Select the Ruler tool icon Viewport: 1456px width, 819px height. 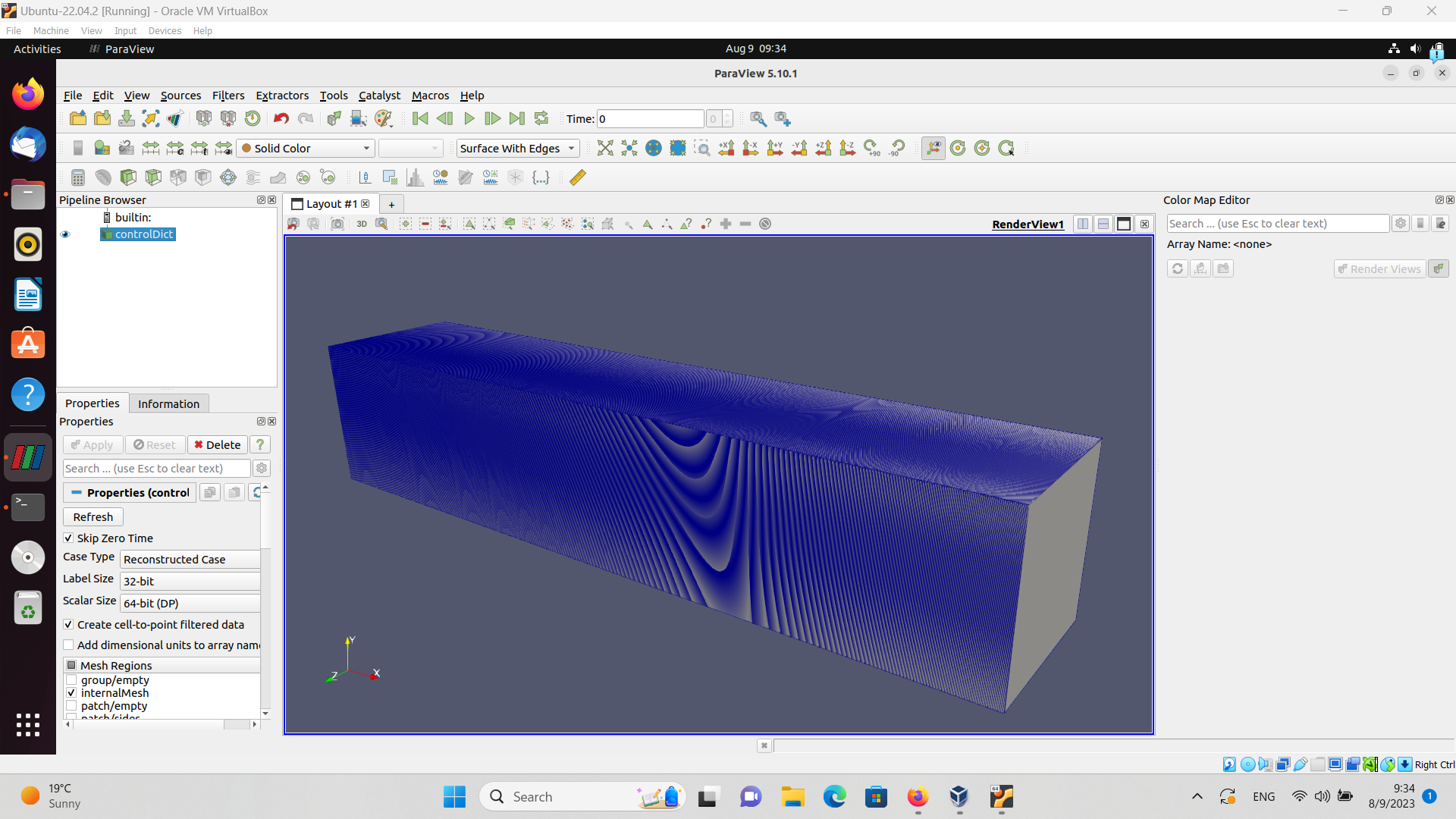[x=577, y=177]
